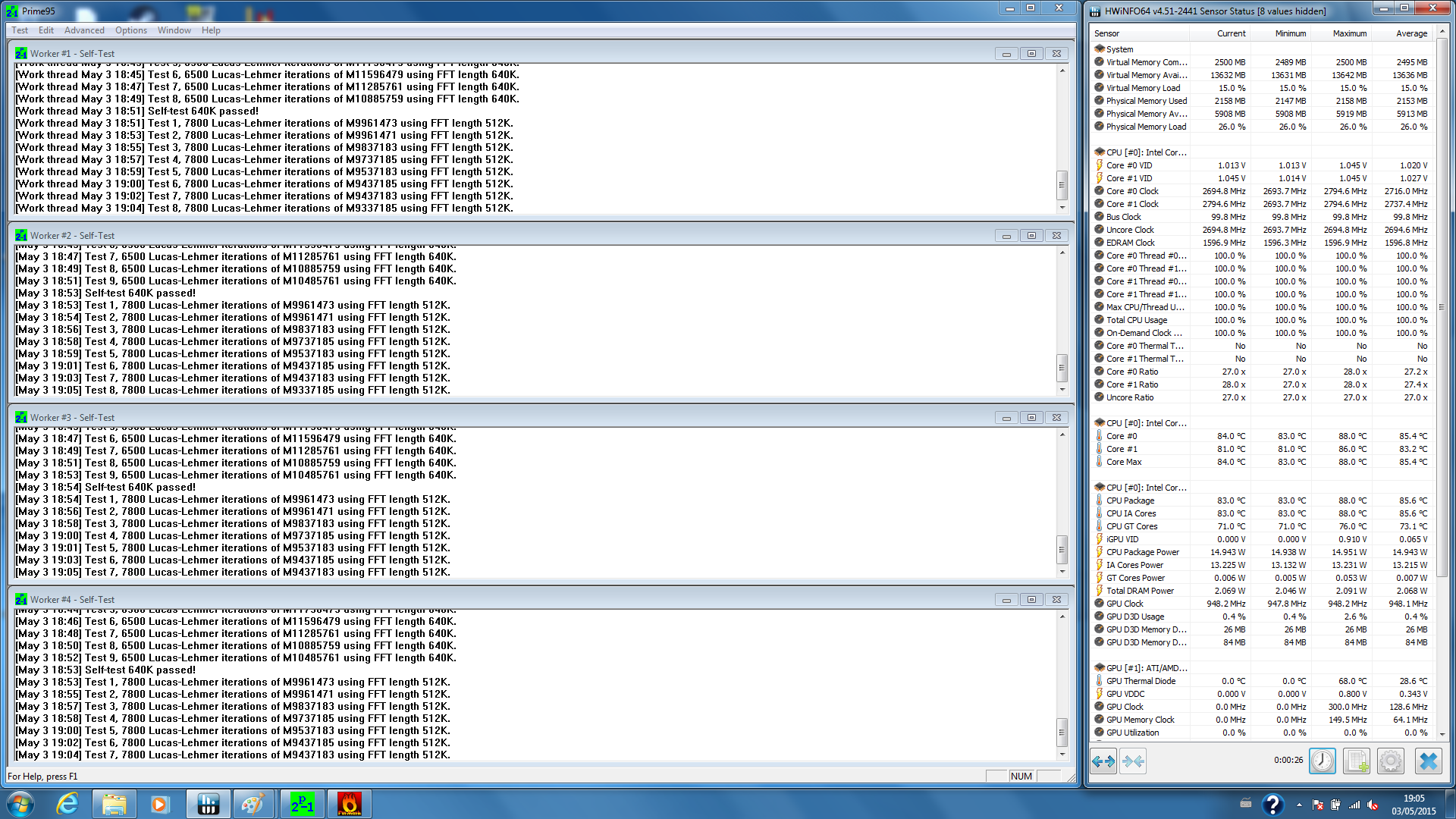Click the Current column header
This screenshot has width=1456, height=819.
(x=1220, y=33)
